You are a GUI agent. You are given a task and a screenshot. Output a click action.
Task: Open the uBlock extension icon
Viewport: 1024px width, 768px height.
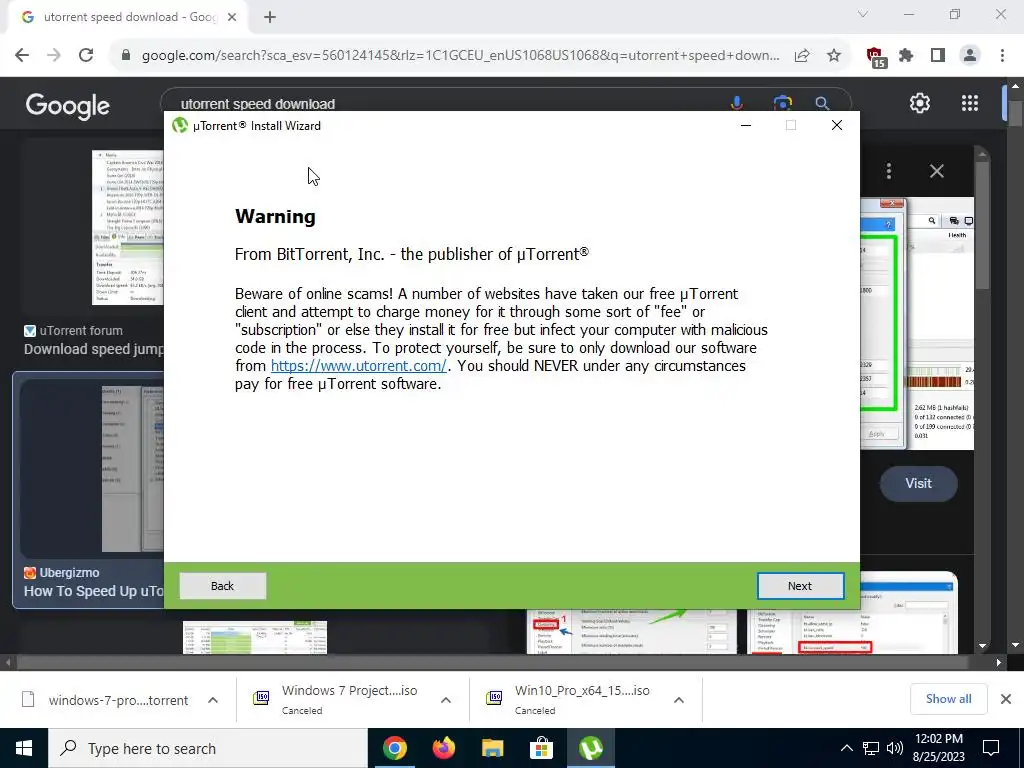[876, 57]
